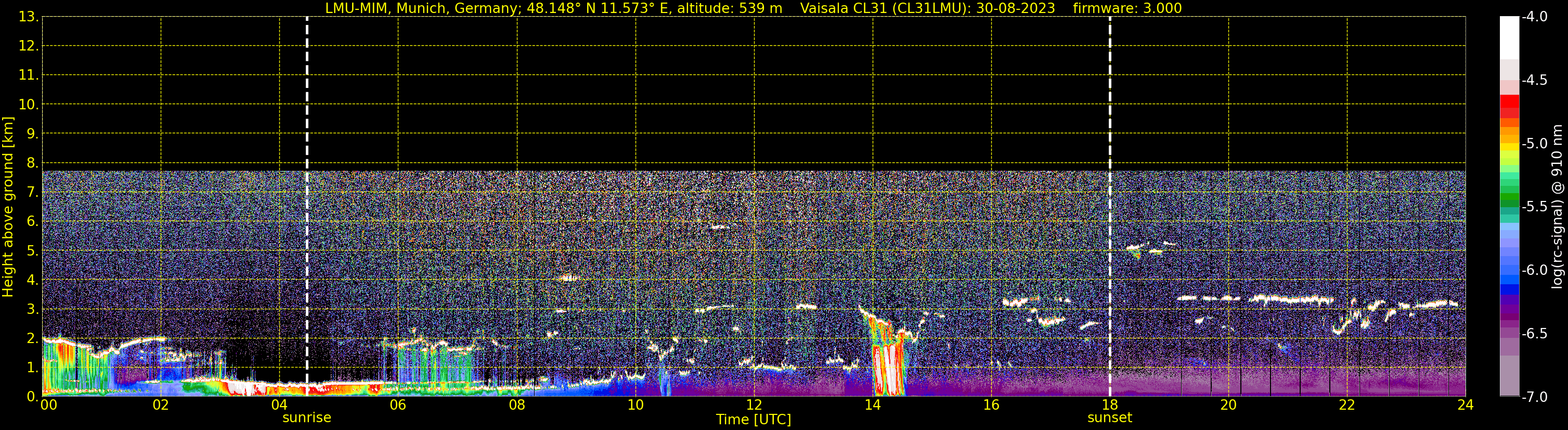Click the '8.' height axis tick label
1568x430 pixels.
click(x=32, y=163)
